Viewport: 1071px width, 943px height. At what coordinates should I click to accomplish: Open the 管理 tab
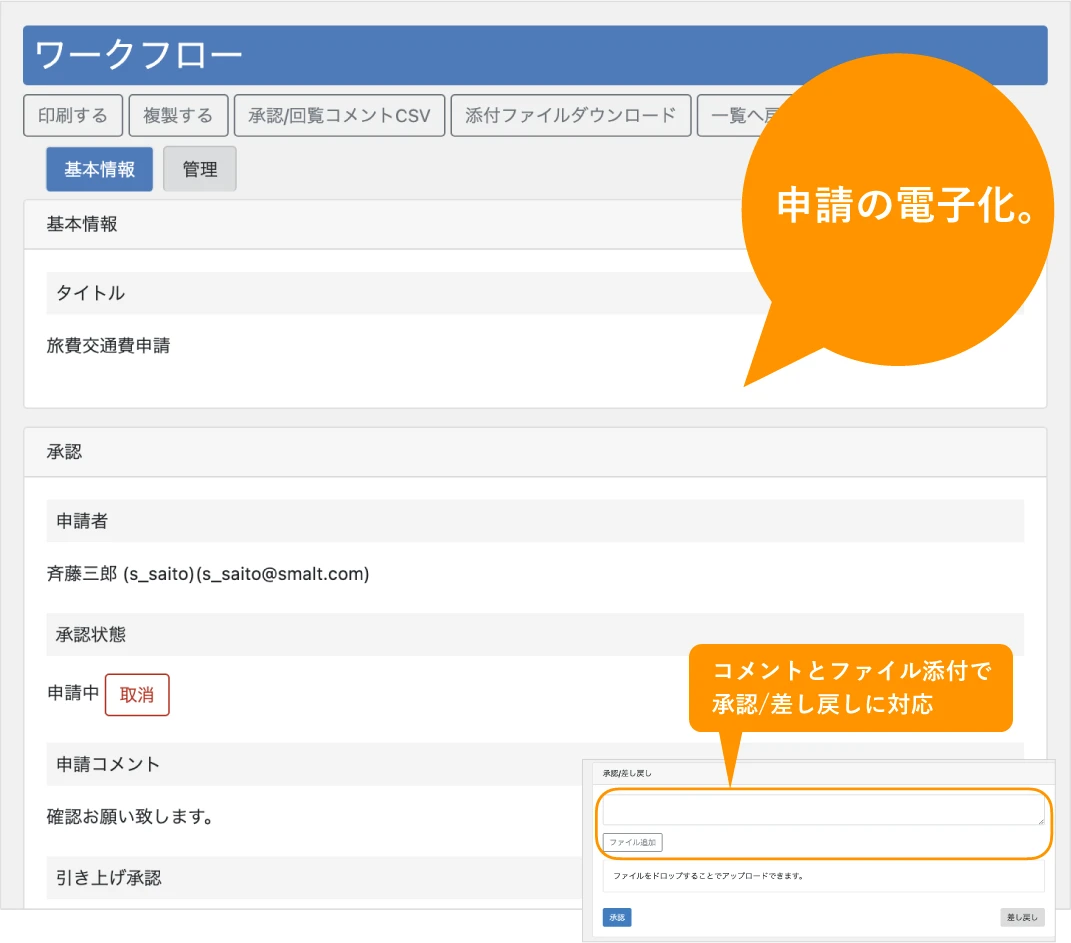coord(199,169)
